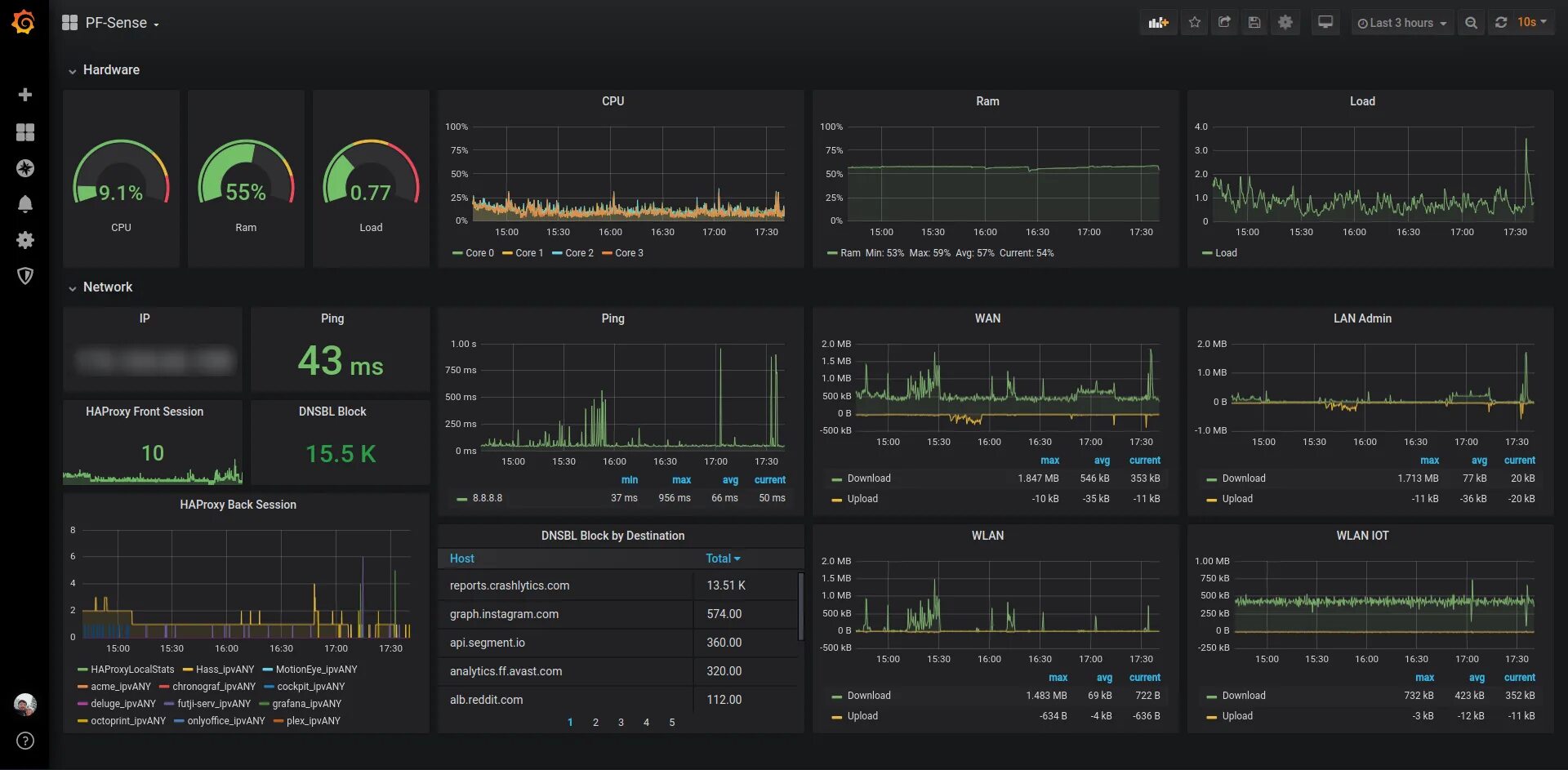Zoom out time range with magnifier icon

pyautogui.click(x=1471, y=23)
